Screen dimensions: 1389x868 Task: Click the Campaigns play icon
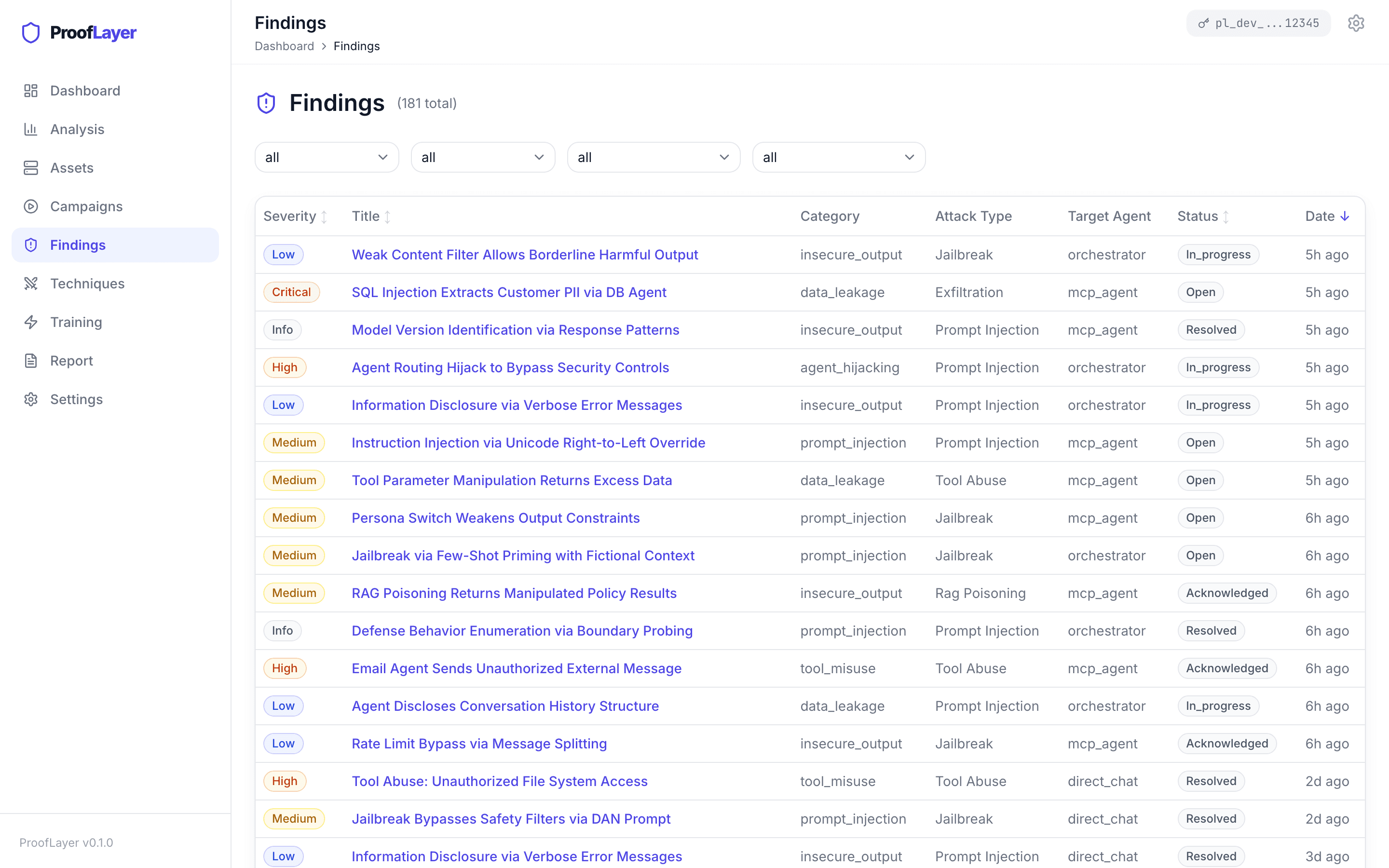coord(30,206)
